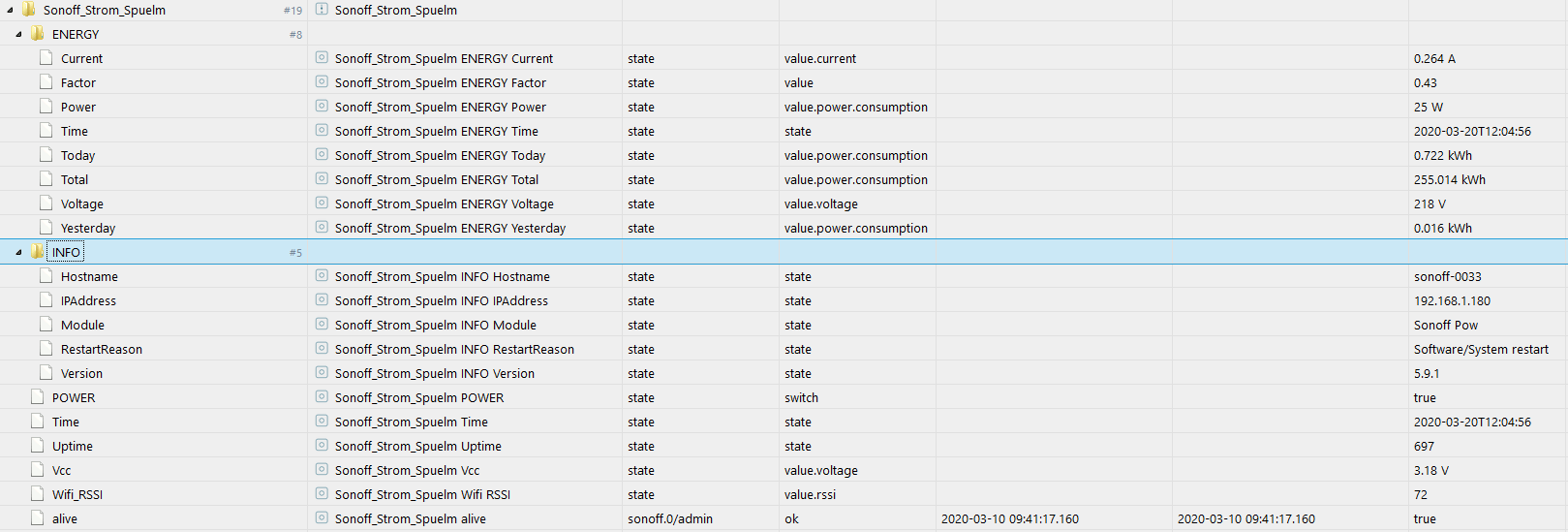Click the device icon before Sonoff_Strom_Spuelm name

click(x=322, y=10)
